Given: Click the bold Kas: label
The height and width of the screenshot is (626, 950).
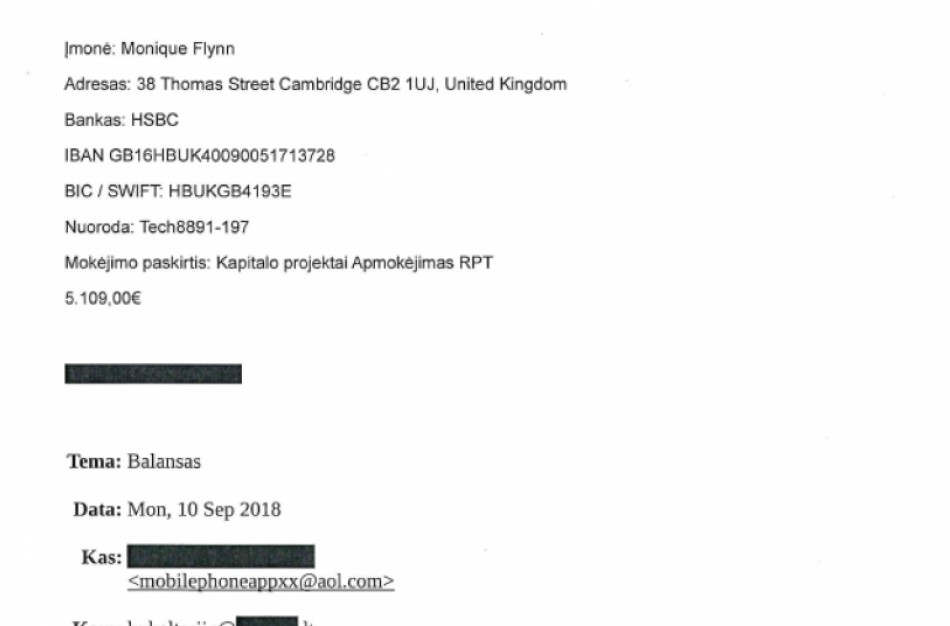Looking at the screenshot, I should point(102,557).
